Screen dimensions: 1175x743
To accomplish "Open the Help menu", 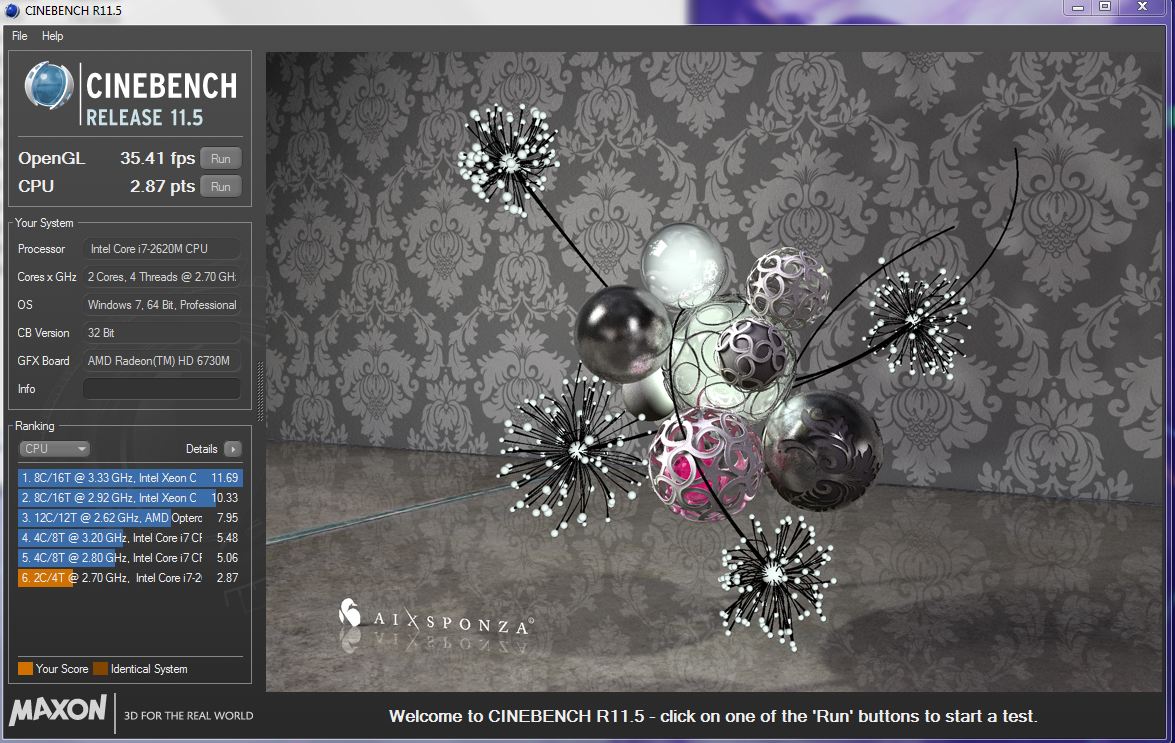I will pos(52,36).
